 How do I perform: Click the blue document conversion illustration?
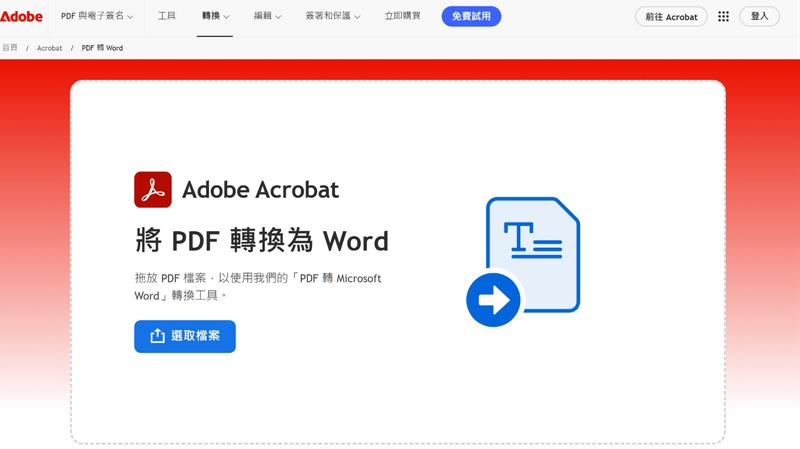tap(523, 262)
